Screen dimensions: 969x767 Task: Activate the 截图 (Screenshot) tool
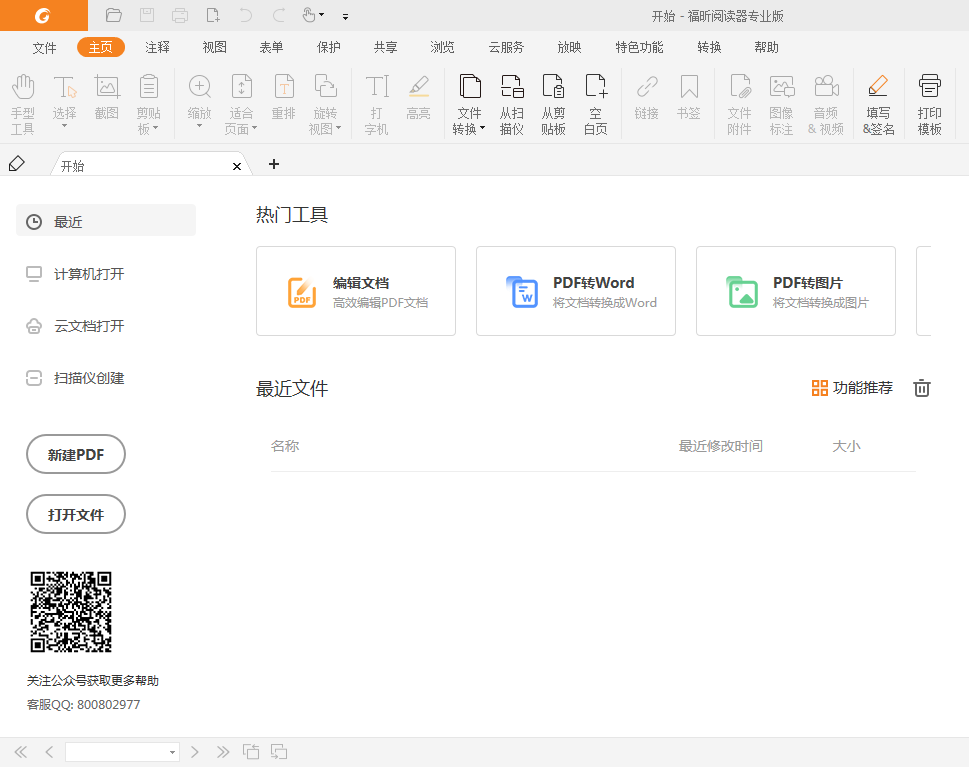point(106,103)
